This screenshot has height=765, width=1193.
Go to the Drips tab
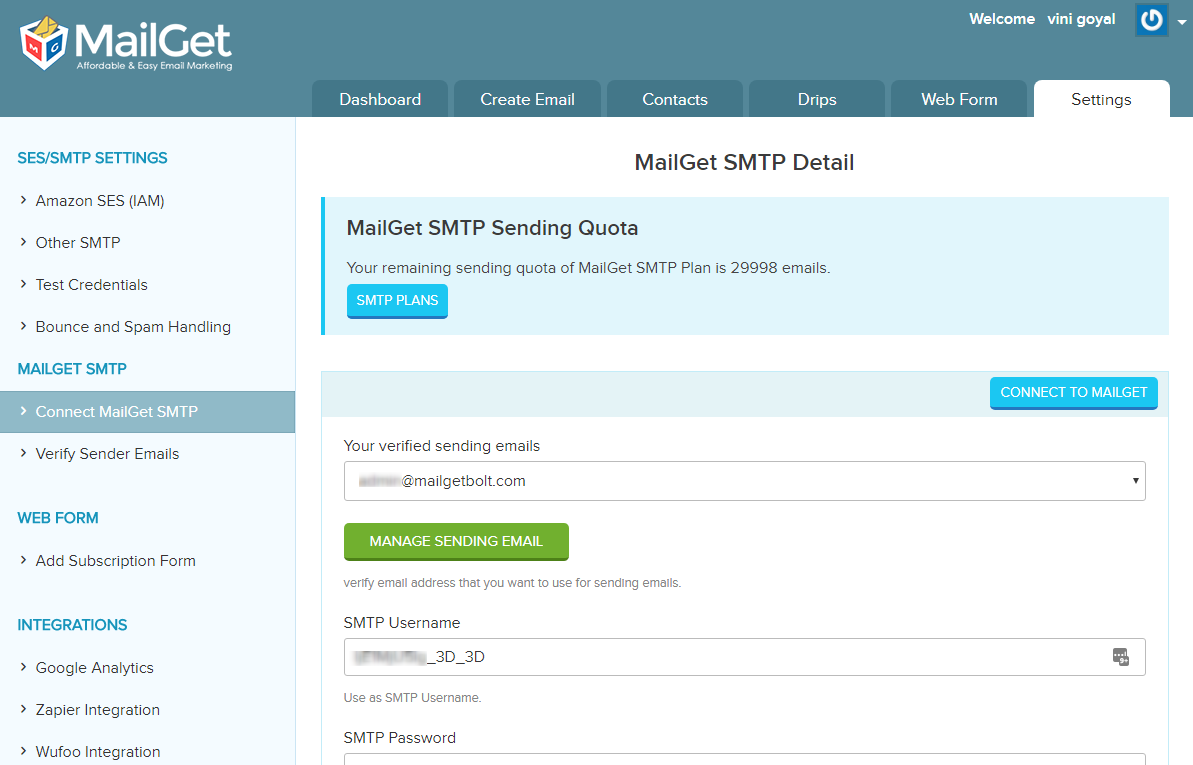click(817, 99)
